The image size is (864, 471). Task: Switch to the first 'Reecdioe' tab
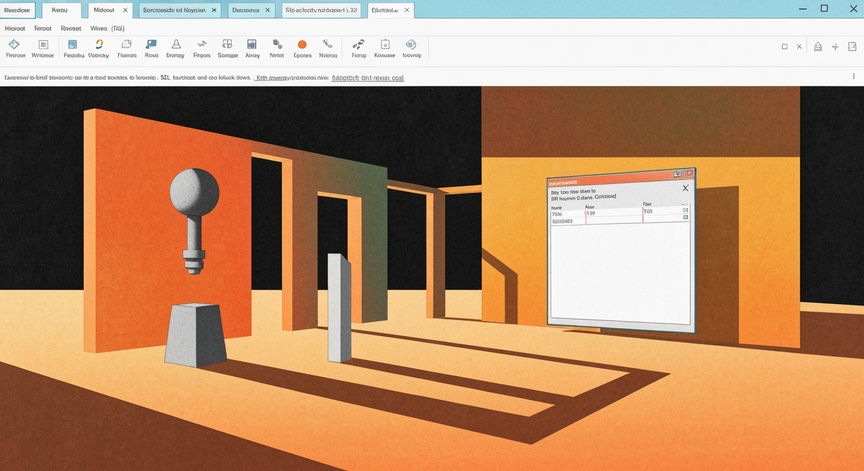[17, 10]
